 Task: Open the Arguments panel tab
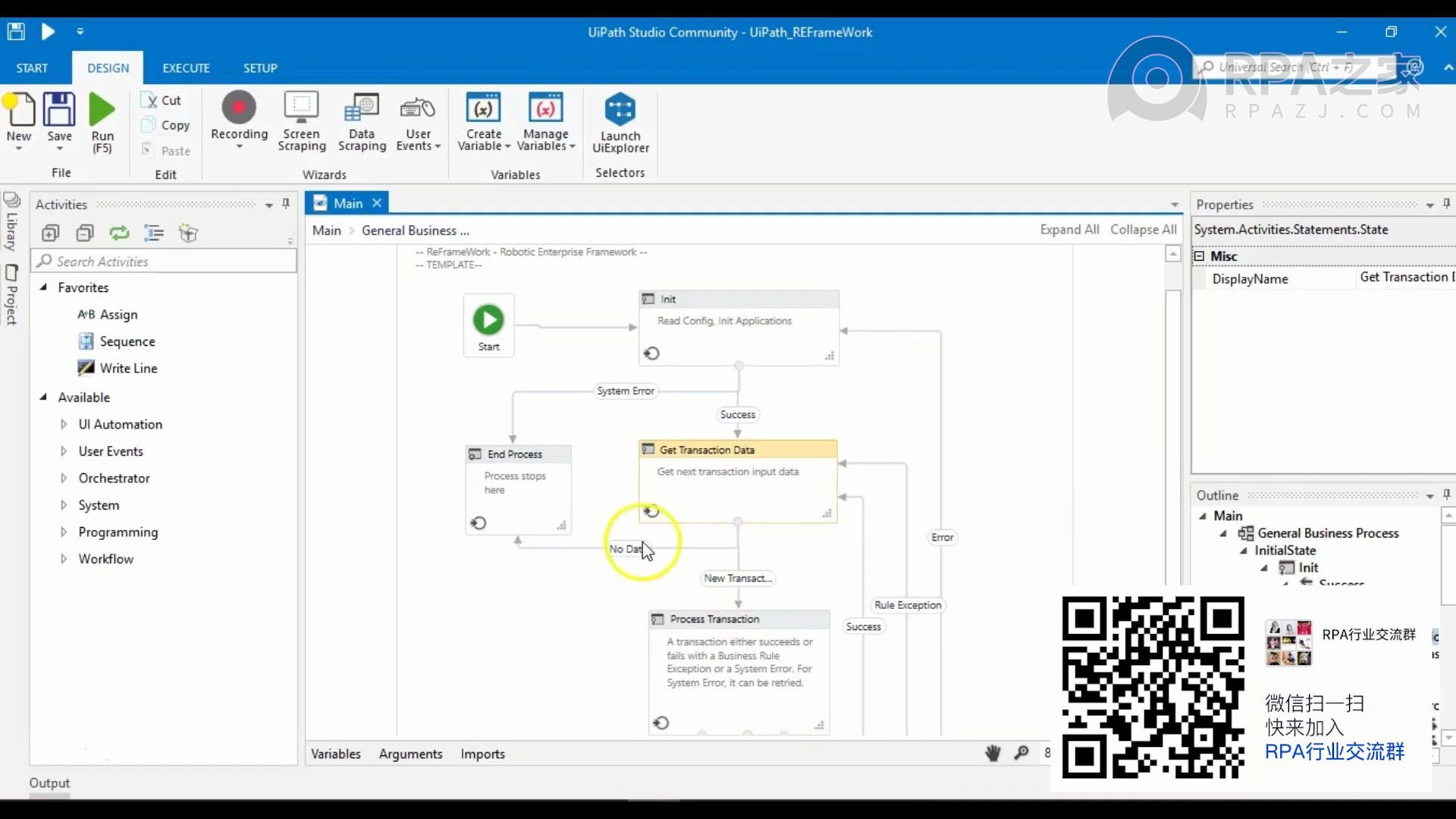click(410, 754)
